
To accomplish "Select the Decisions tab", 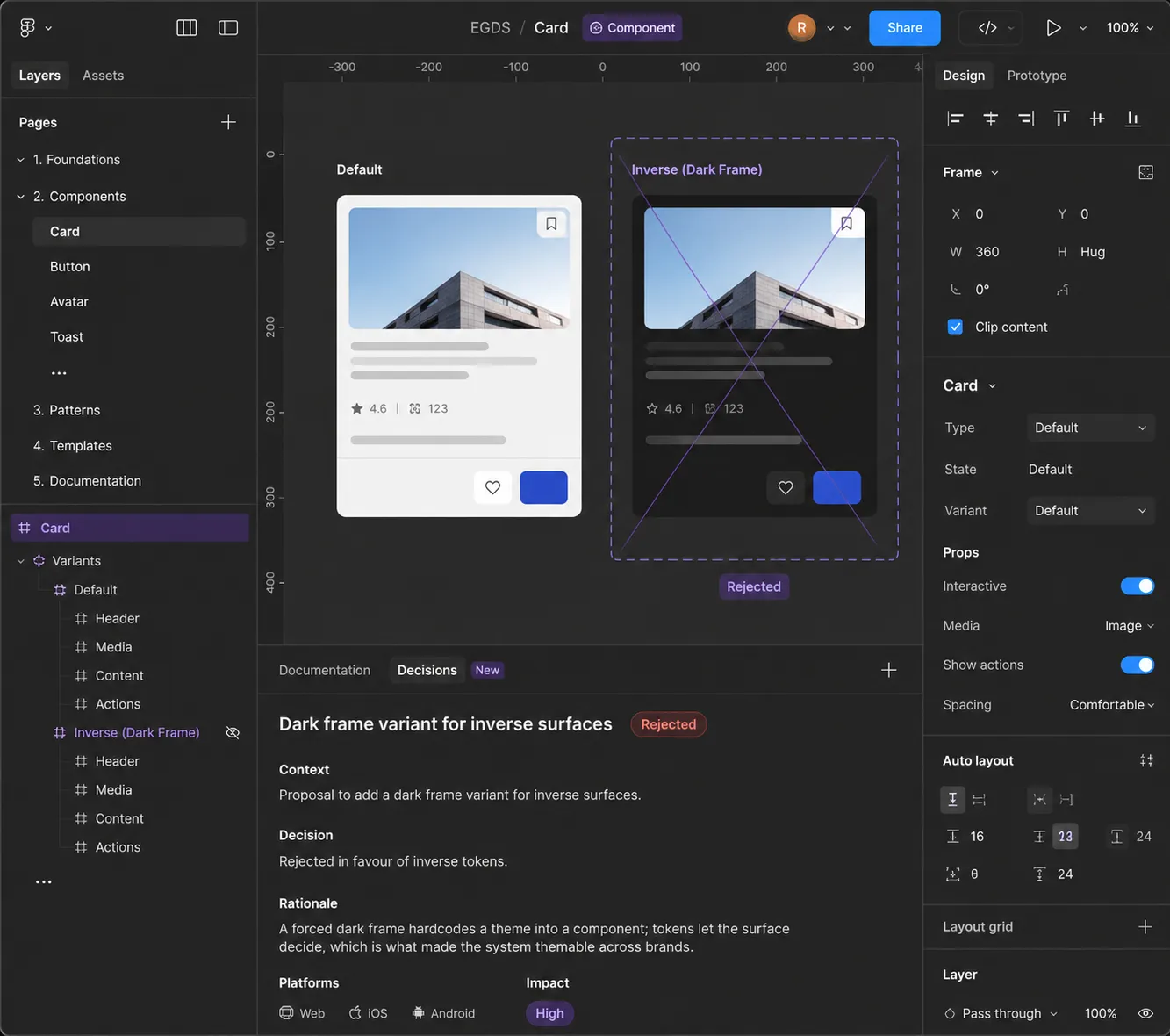I will (x=427, y=670).
